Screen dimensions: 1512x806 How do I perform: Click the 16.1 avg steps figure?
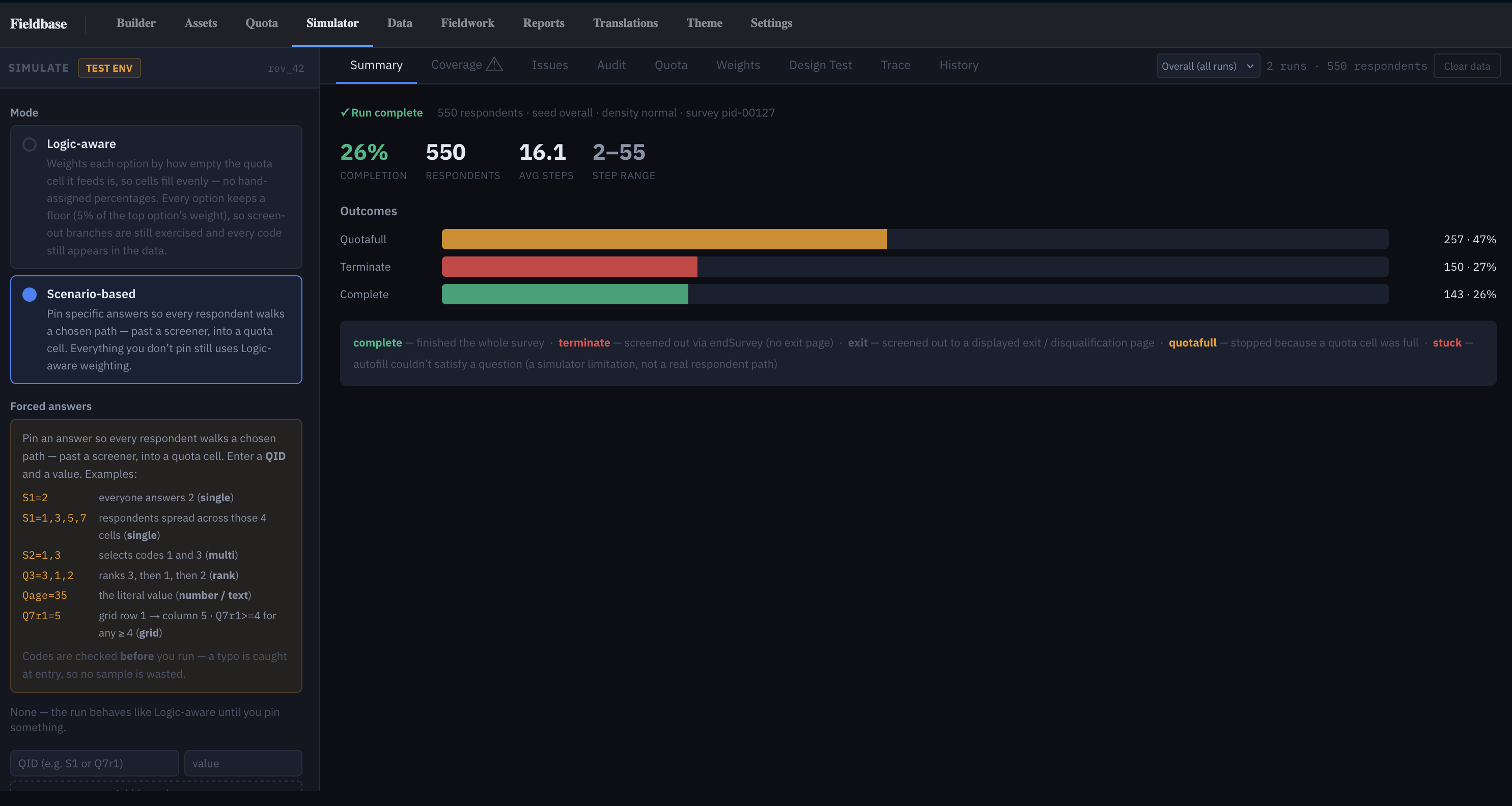click(542, 153)
